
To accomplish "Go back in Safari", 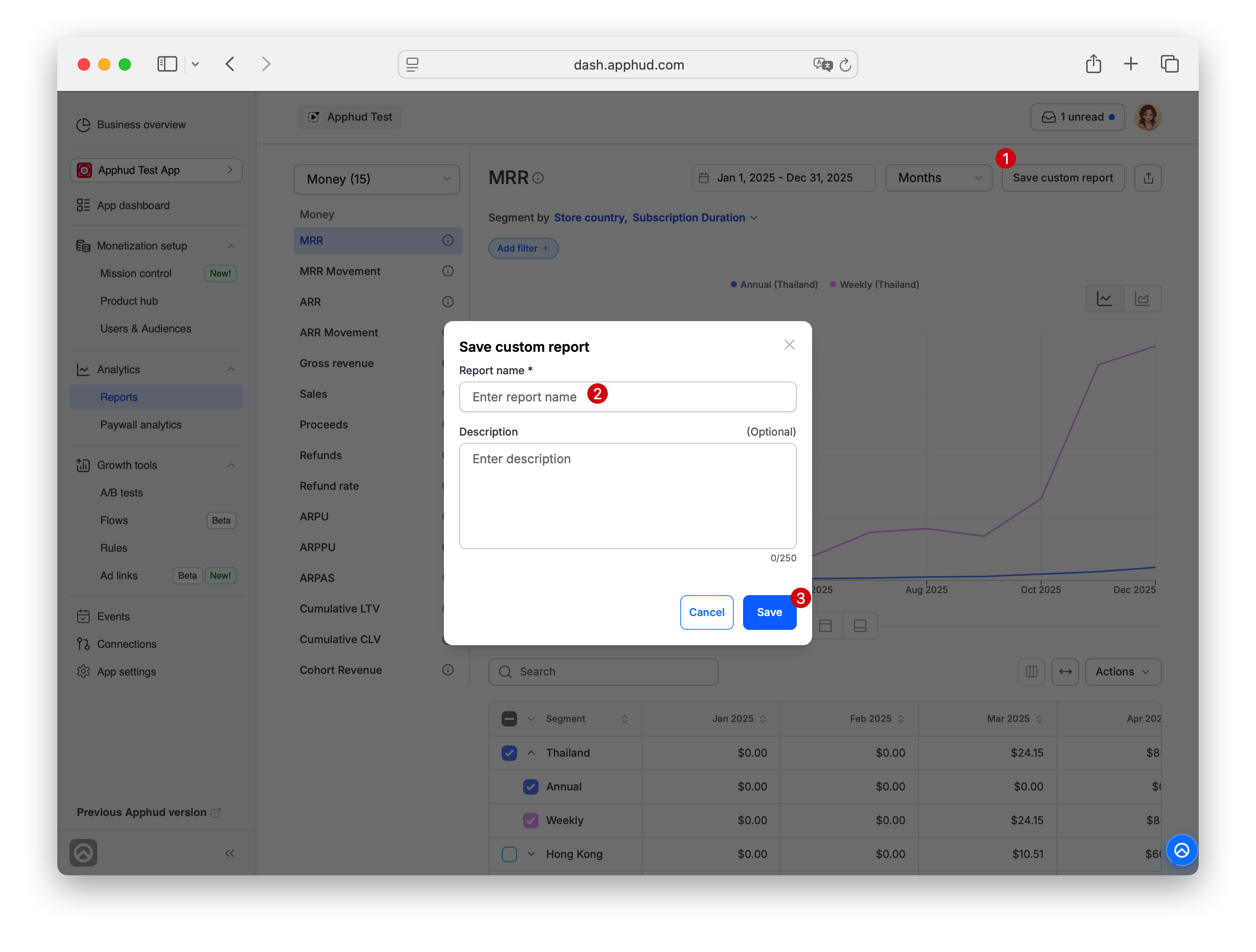I will pos(230,63).
